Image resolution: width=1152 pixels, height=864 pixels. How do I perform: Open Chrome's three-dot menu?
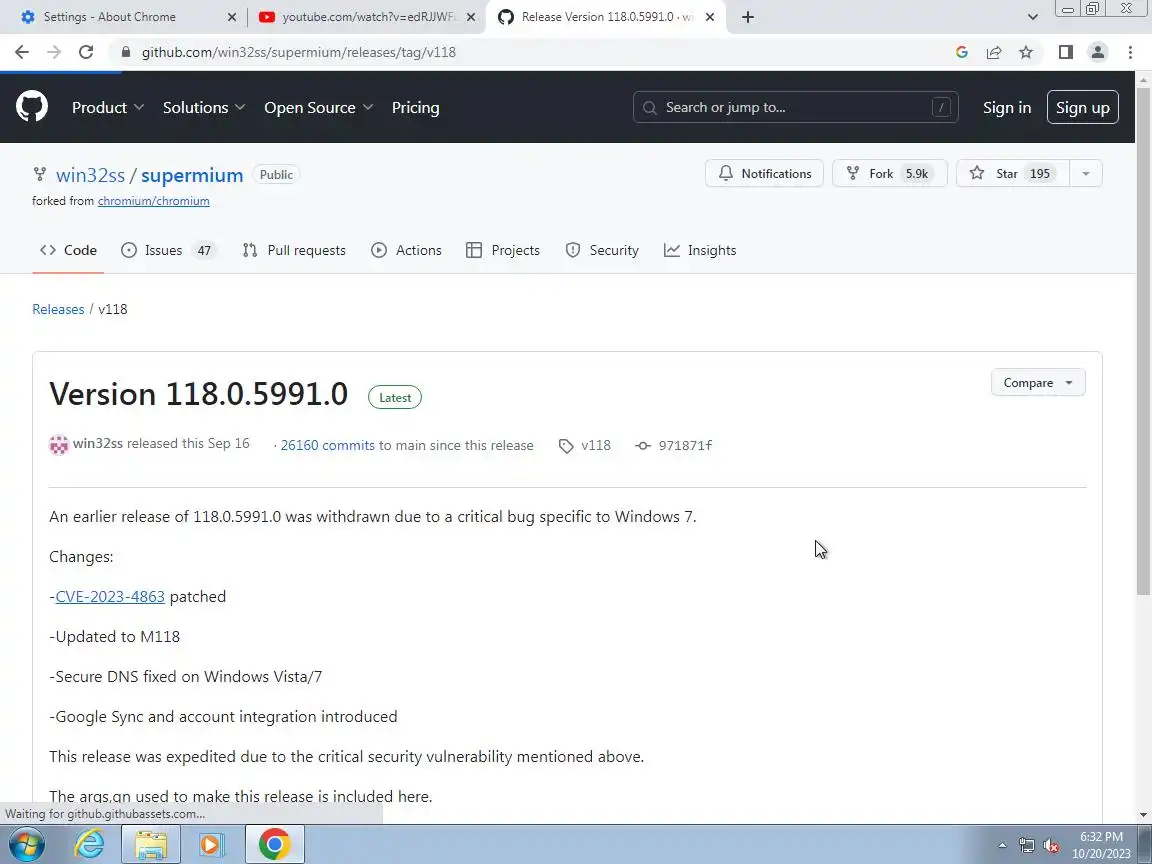[1130, 52]
